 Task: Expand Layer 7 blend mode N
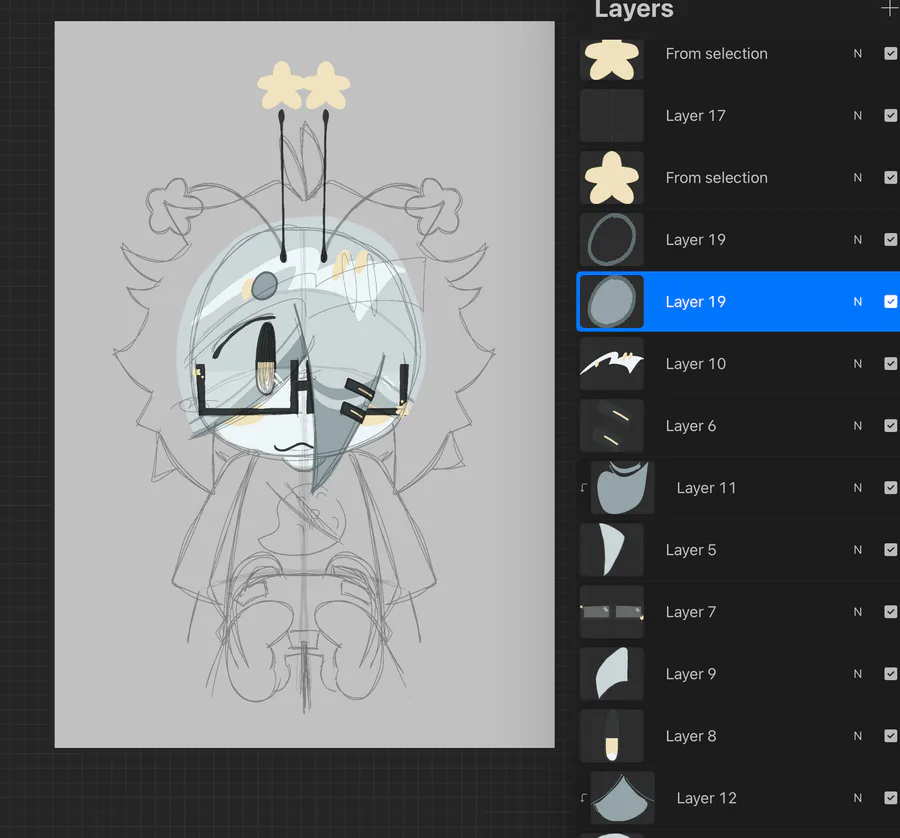(858, 611)
